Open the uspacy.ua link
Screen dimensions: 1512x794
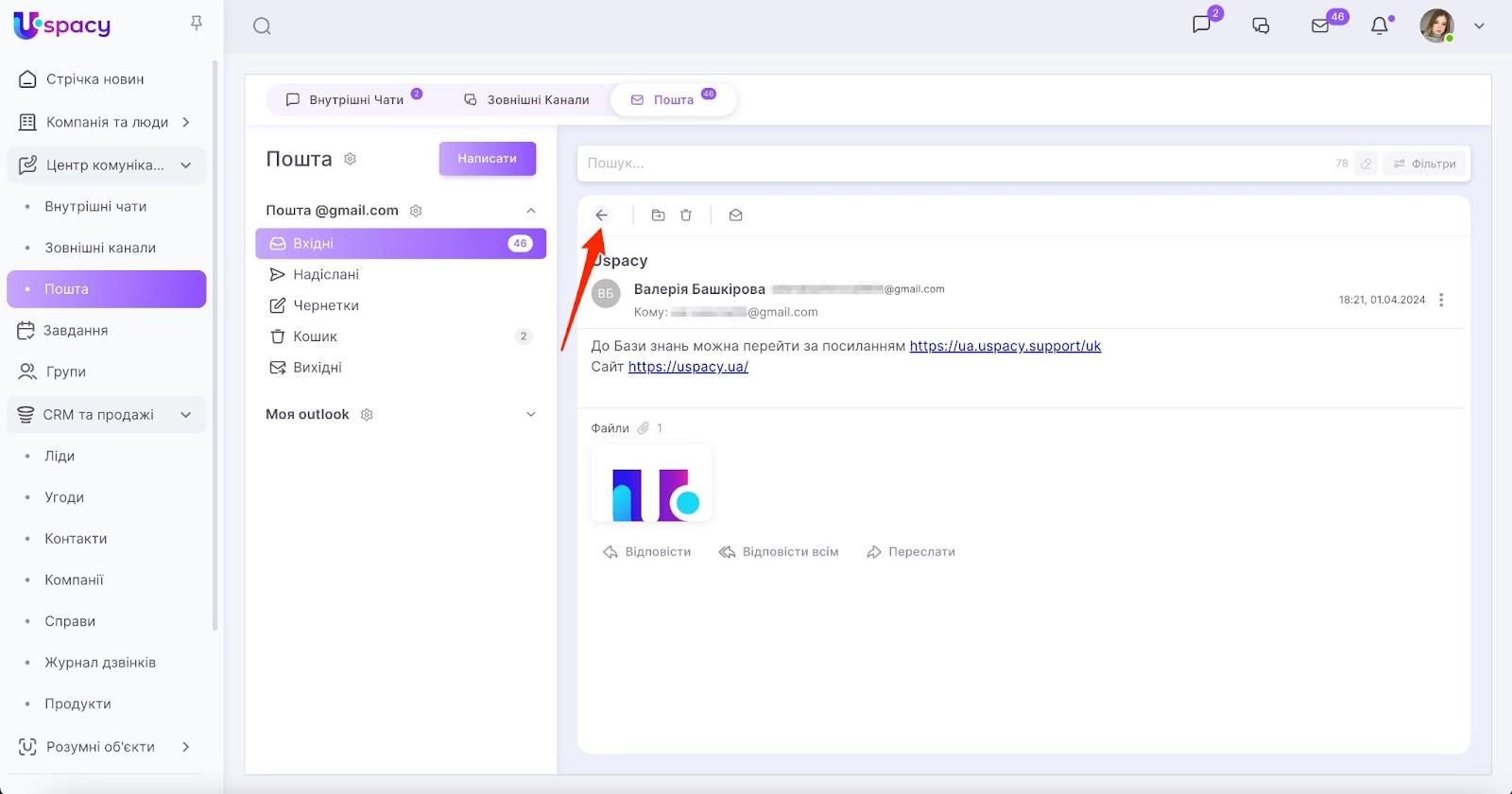pos(688,367)
